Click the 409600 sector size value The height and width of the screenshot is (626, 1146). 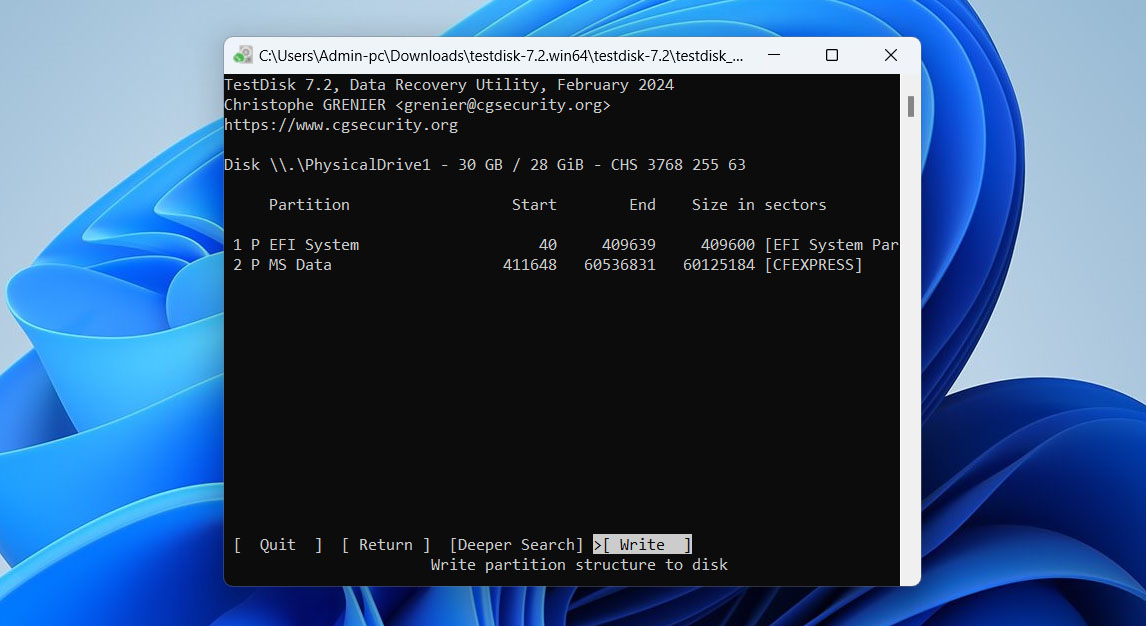click(728, 245)
